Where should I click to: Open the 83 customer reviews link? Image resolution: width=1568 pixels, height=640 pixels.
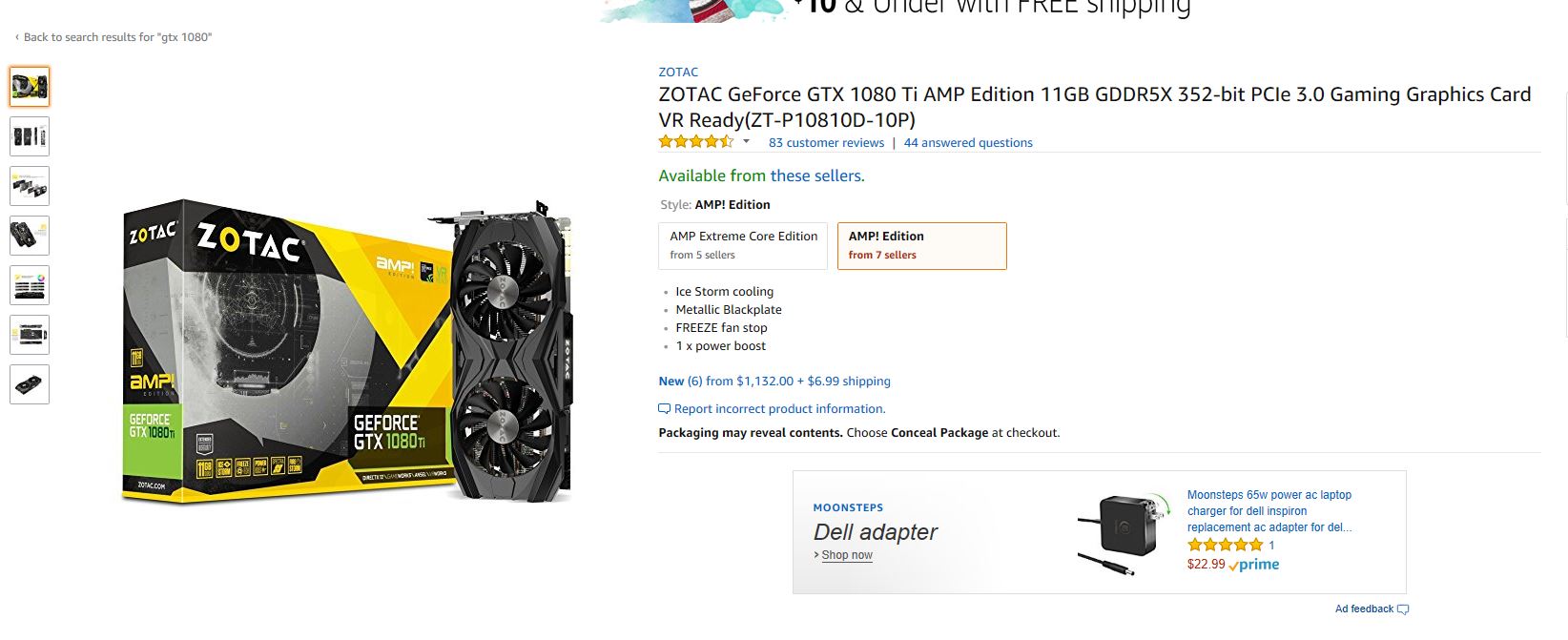point(826,143)
